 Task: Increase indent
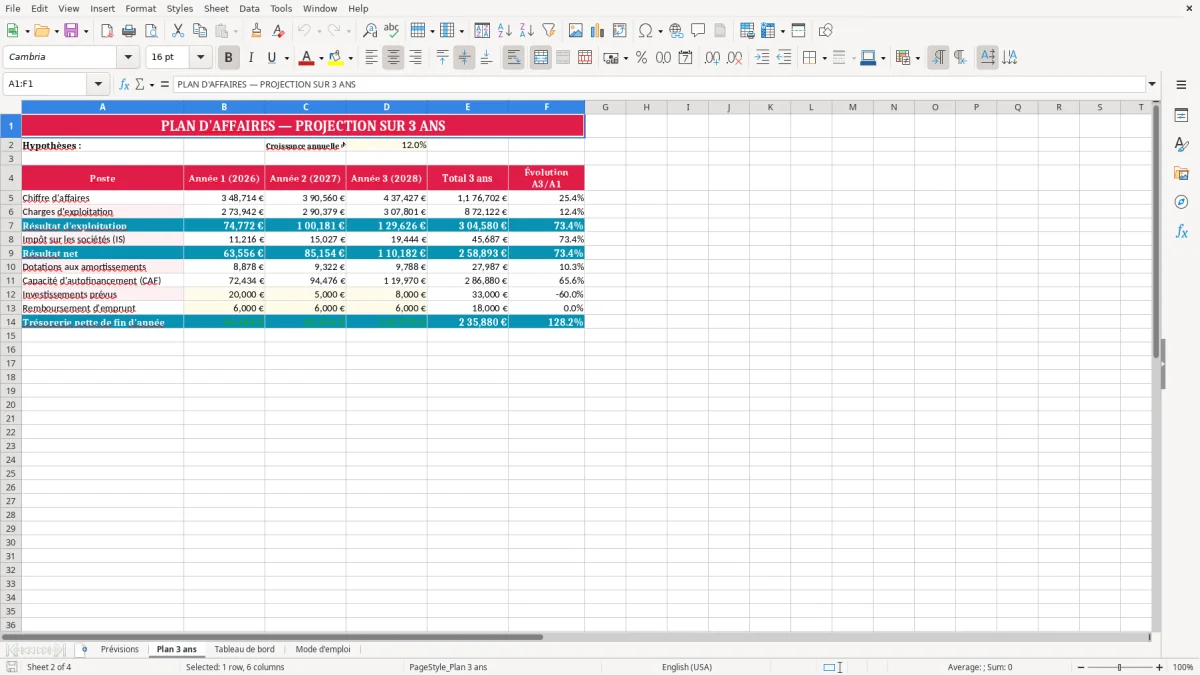762,58
